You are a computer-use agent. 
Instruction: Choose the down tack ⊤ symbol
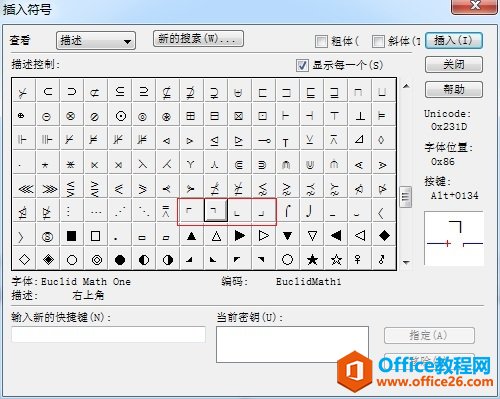[x=336, y=115]
